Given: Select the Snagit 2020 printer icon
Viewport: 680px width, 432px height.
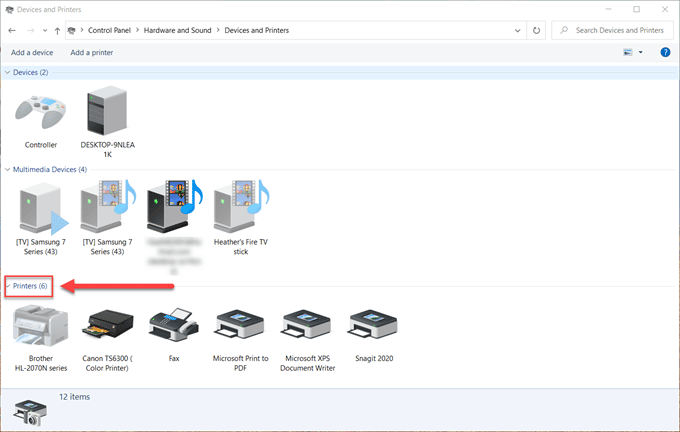Looking at the screenshot, I should 374,325.
